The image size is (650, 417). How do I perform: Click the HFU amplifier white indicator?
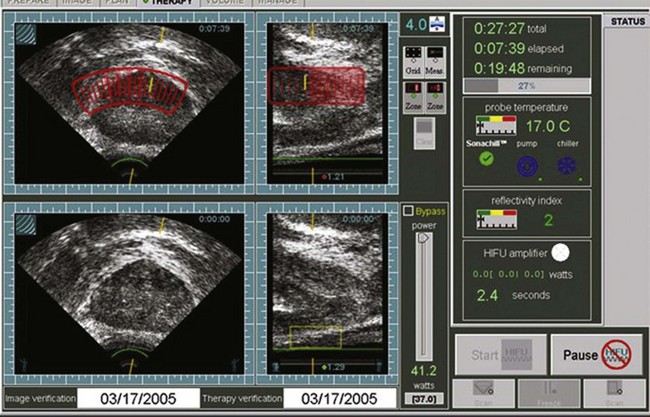[559, 253]
